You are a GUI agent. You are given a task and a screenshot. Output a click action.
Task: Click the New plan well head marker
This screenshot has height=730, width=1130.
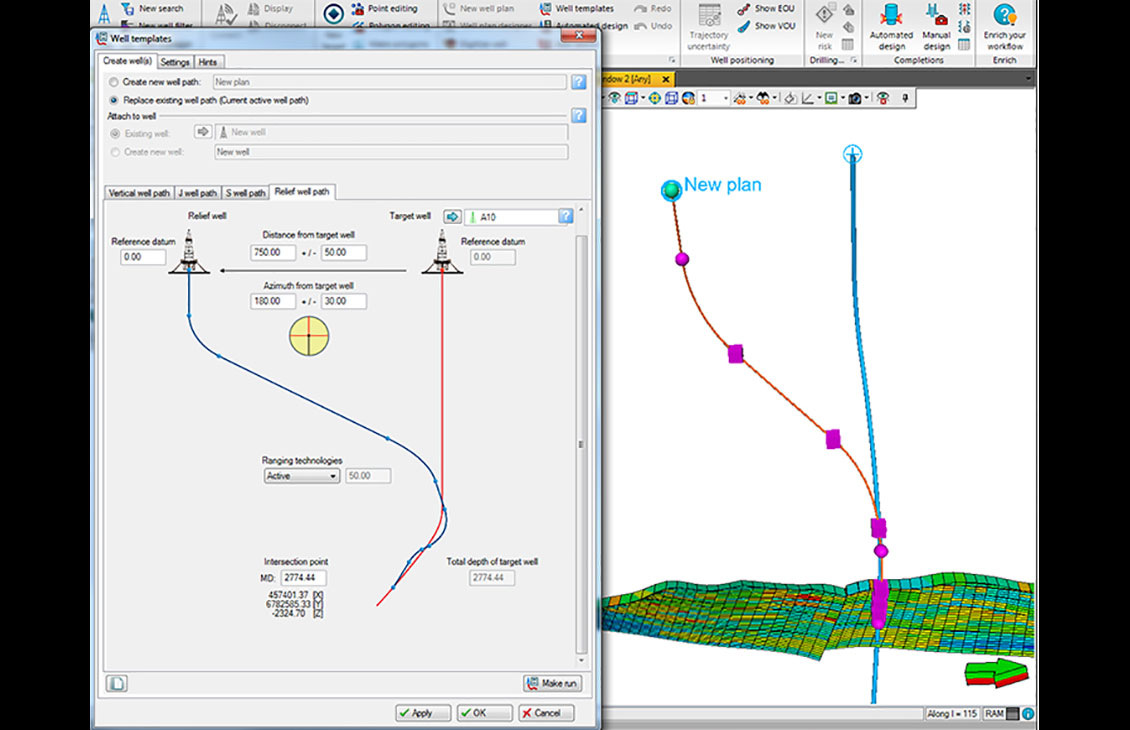point(672,190)
